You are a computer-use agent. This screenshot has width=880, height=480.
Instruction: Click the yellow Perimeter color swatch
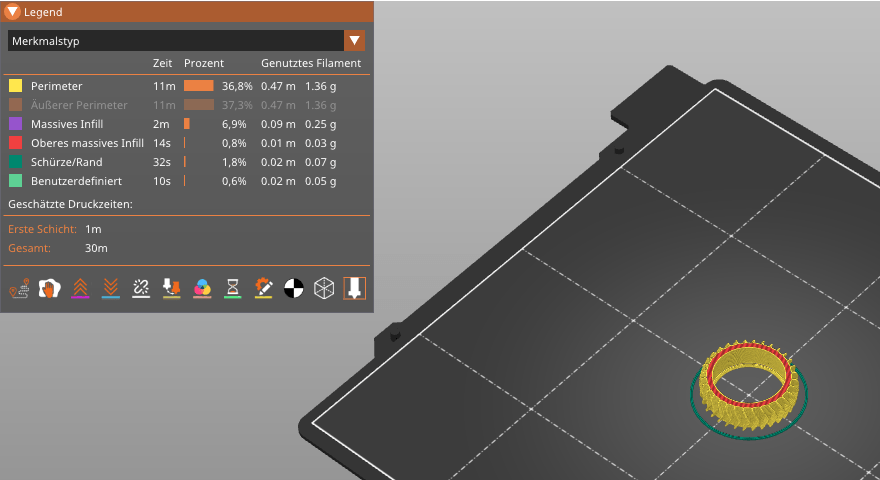15,86
